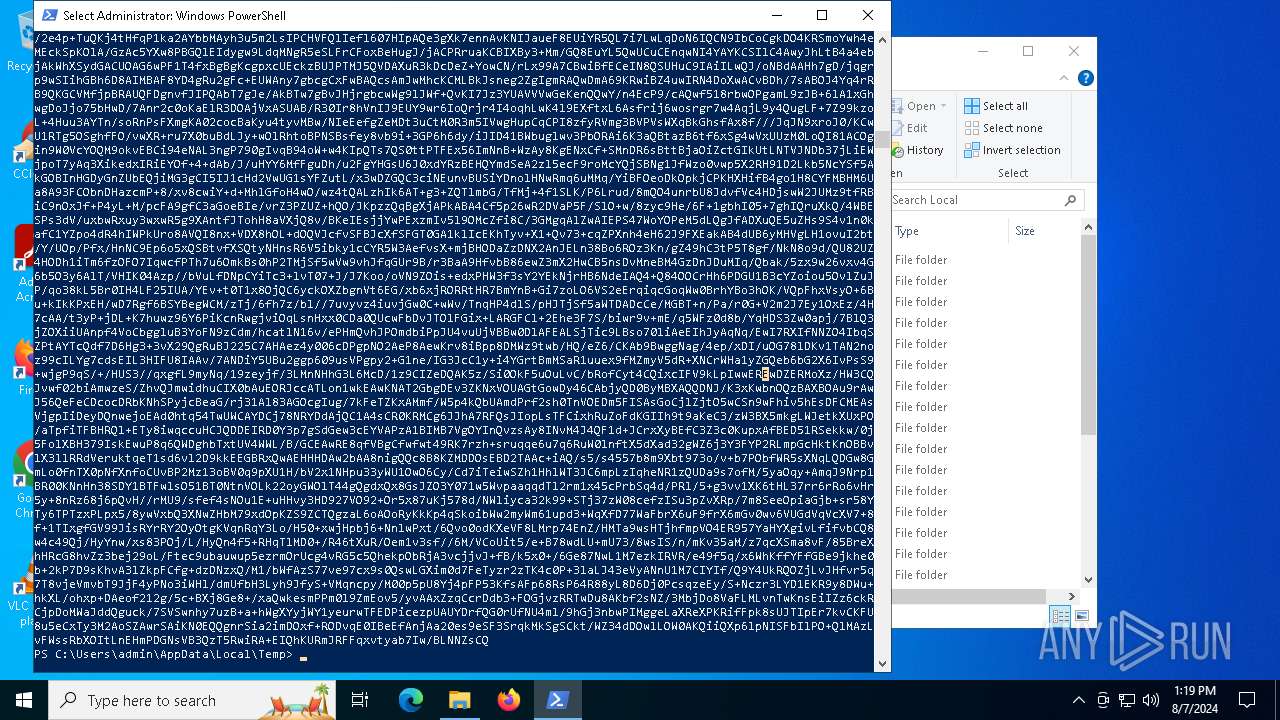Open the Start menu

[x=24, y=700]
